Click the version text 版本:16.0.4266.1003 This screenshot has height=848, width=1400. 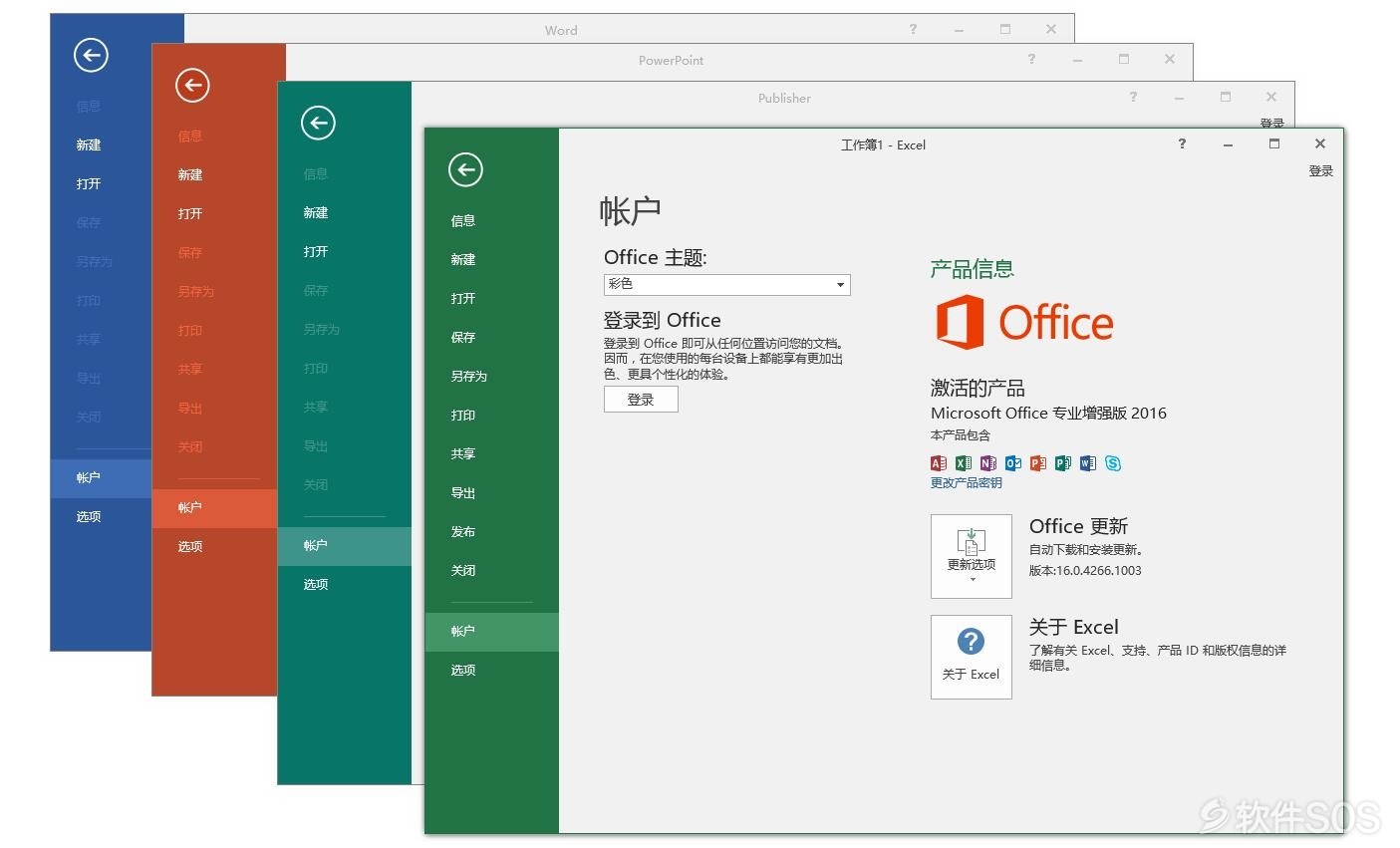(1085, 571)
